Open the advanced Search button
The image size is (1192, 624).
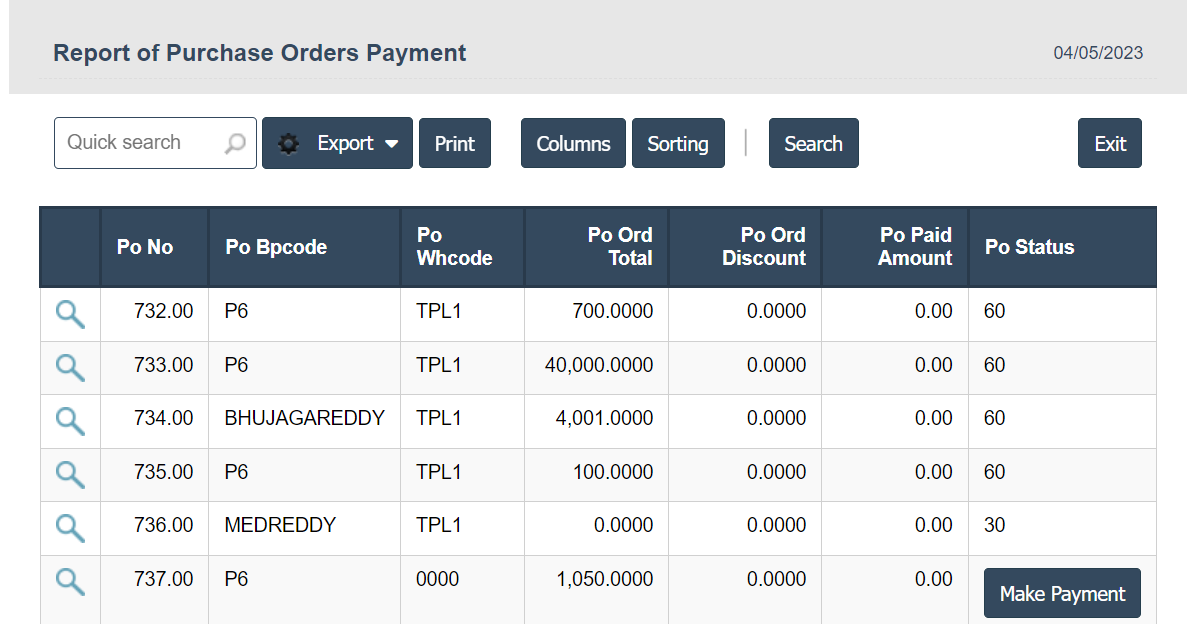pos(813,144)
